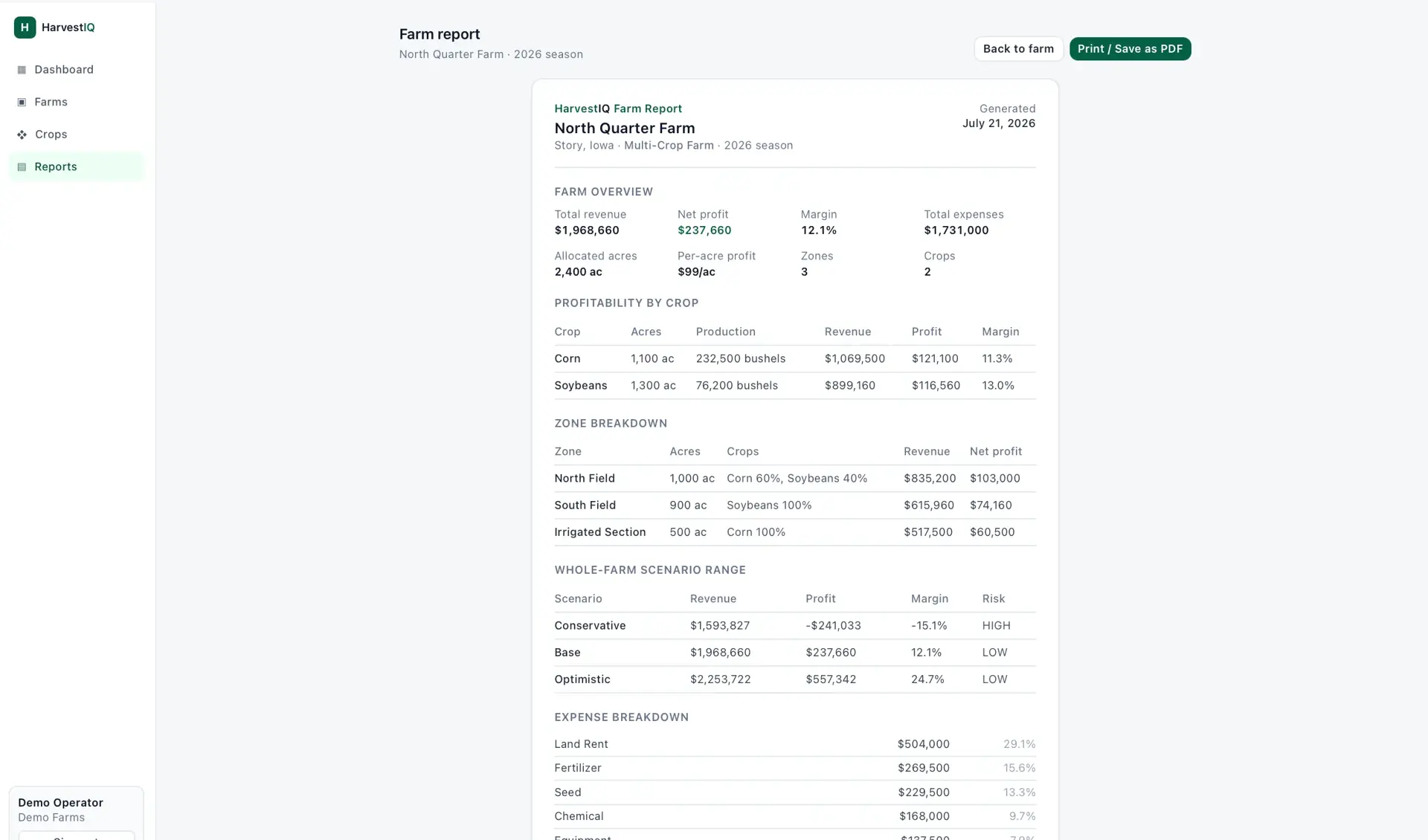The width and height of the screenshot is (1428, 840).
Task: Click Conservative profit -$241,033
Action: pyautogui.click(x=833, y=626)
